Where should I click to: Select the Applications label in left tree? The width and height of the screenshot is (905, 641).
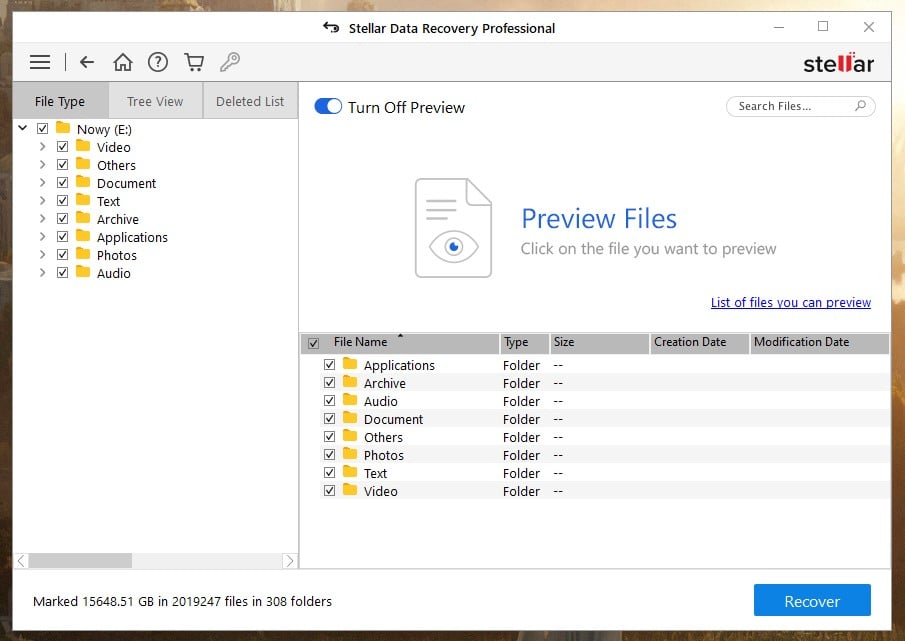pos(132,237)
